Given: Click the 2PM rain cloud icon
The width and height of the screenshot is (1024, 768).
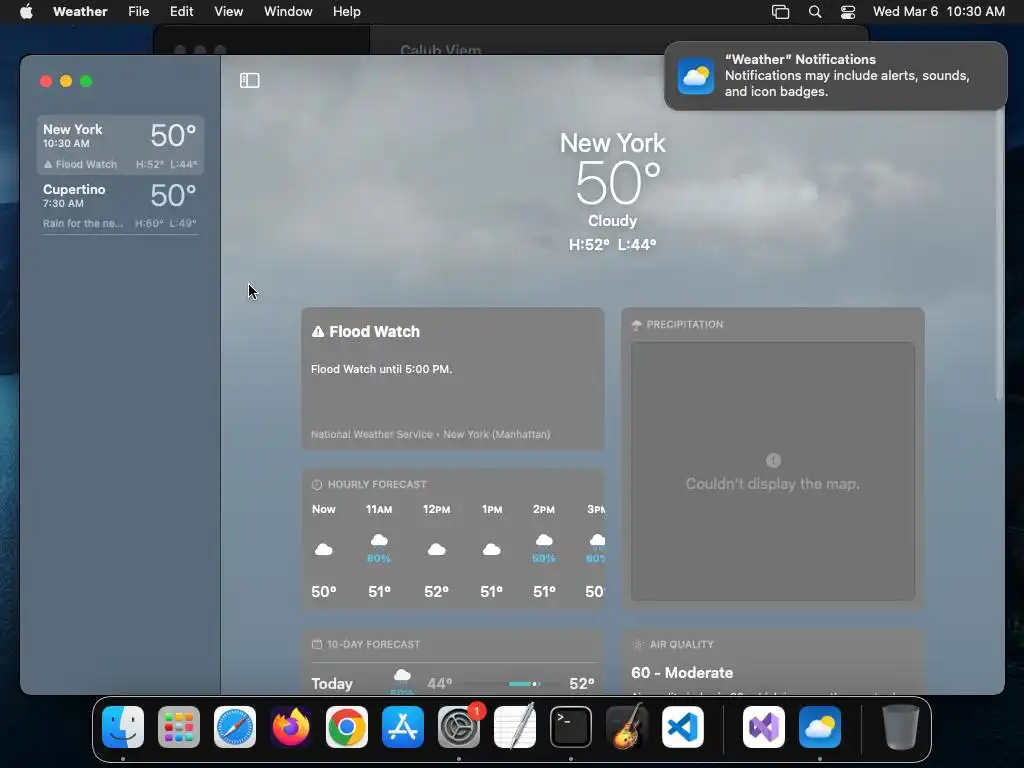Looking at the screenshot, I should pos(544,541).
